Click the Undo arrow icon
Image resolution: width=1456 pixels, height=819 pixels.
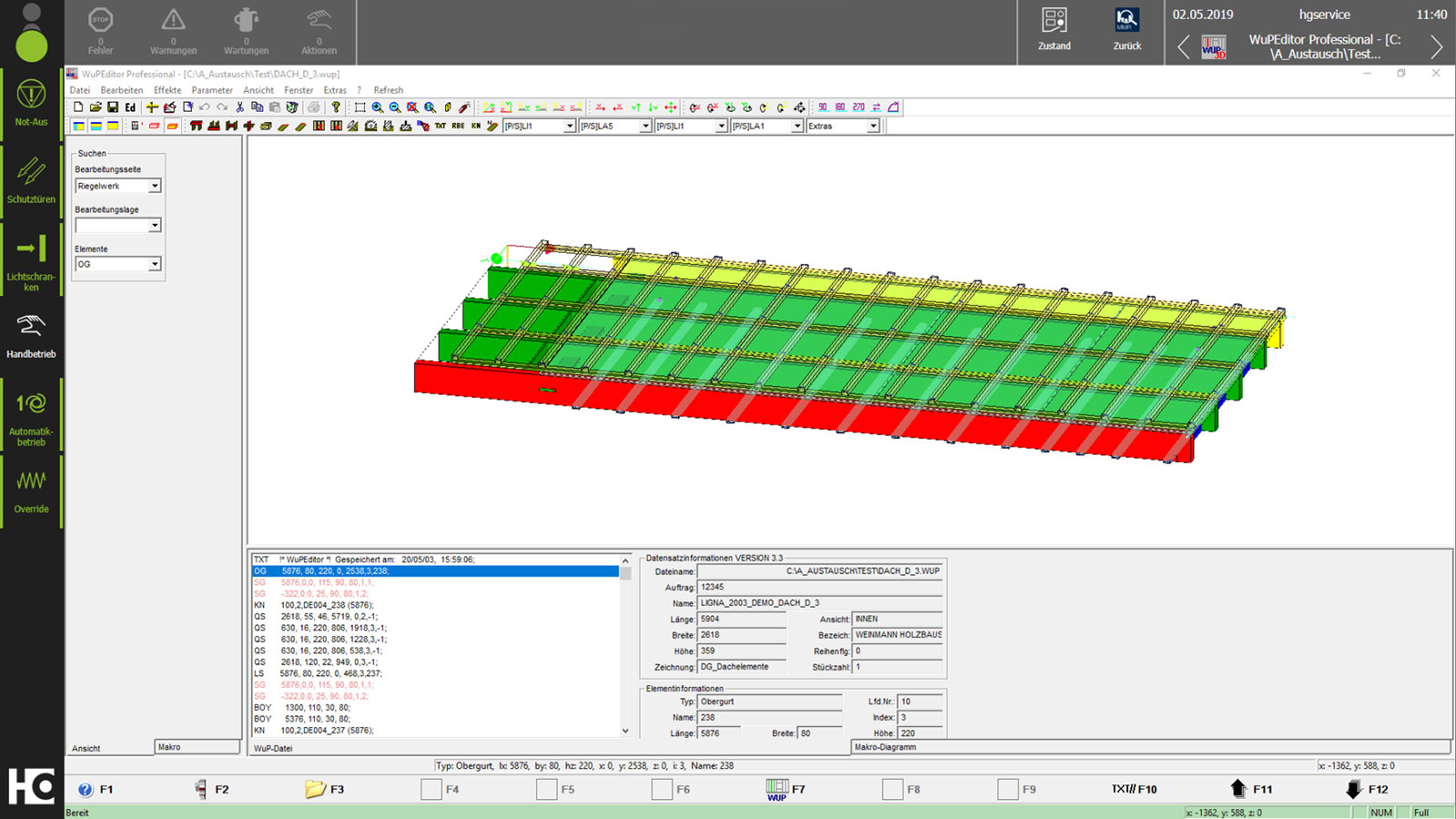[x=205, y=107]
